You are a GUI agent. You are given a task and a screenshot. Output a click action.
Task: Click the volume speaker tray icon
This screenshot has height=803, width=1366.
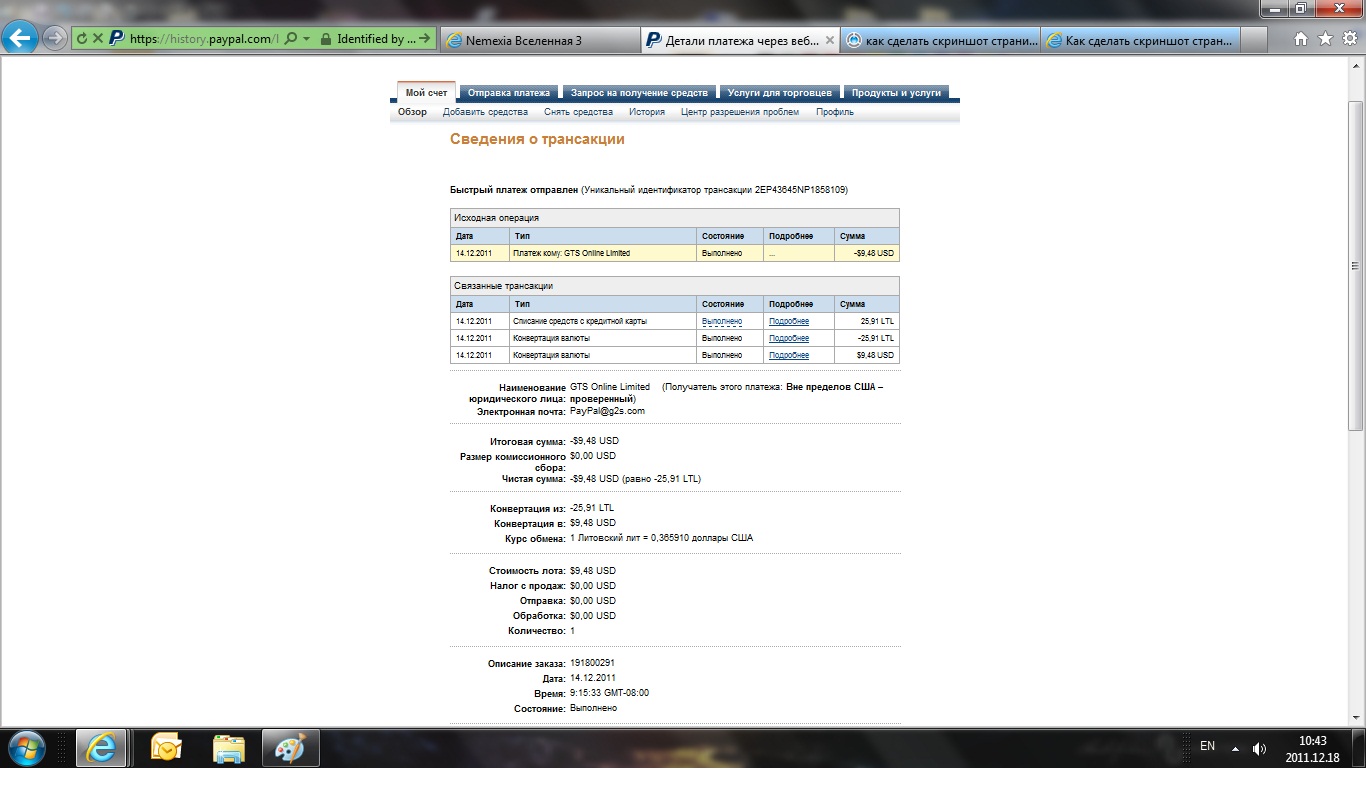1259,748
